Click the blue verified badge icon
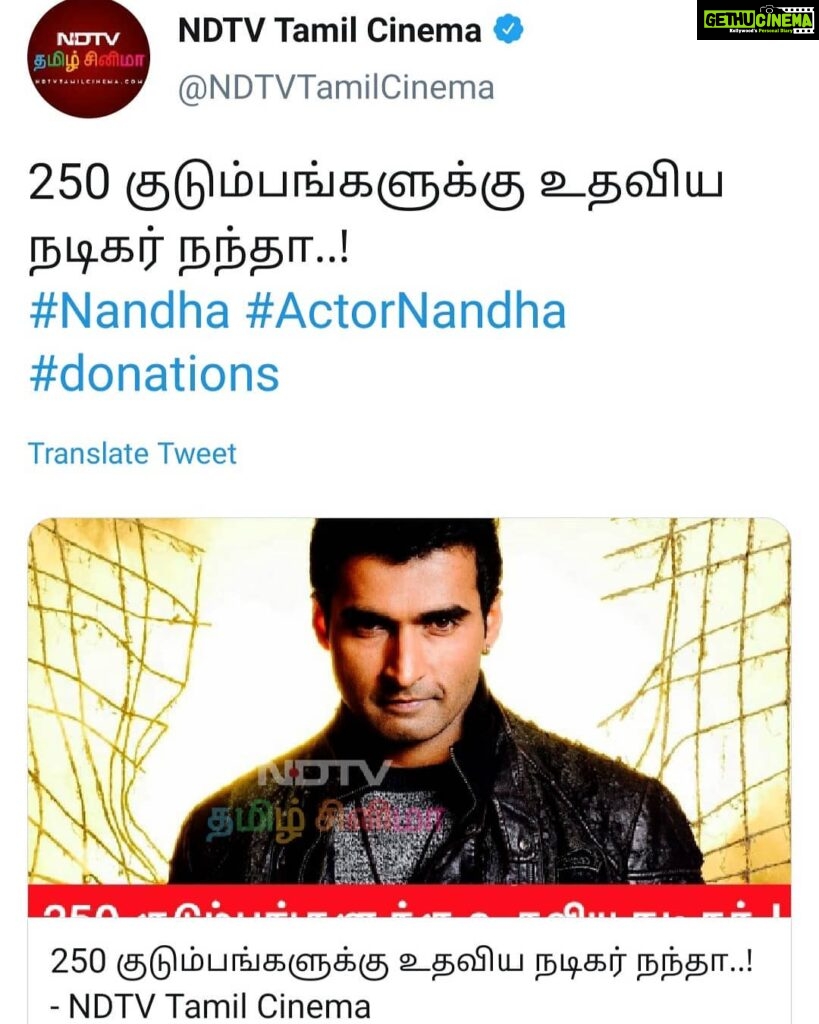Image resolution: width=819 pixels, height=1024 pixels. (507, 30)
